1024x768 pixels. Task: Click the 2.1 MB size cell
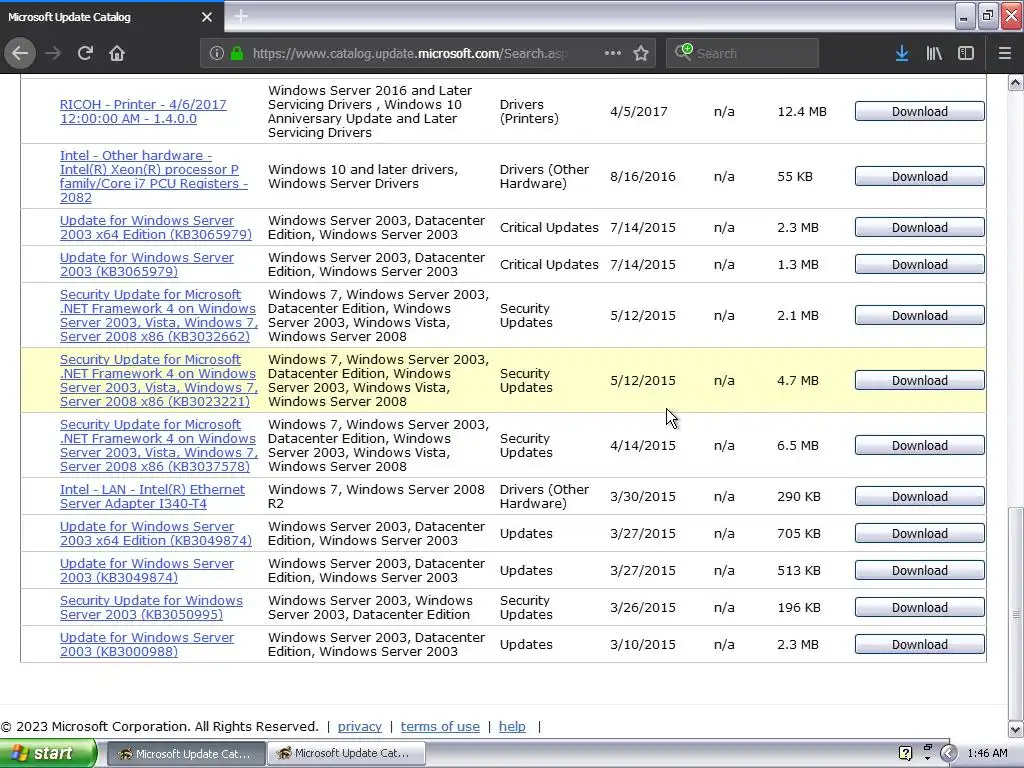[x=797, y=315]
